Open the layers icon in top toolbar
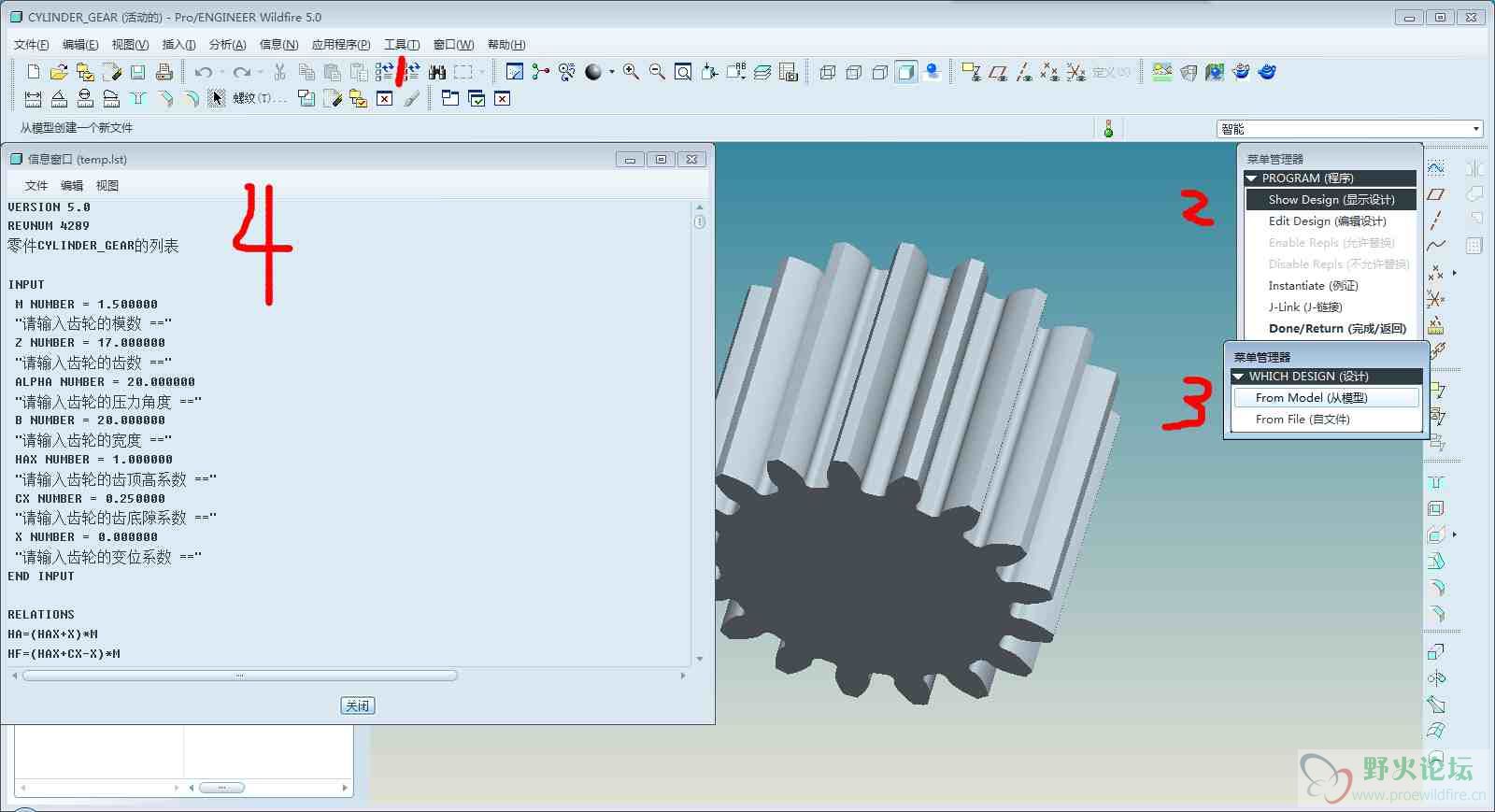The image size is (1495, 812). [762, 72]
